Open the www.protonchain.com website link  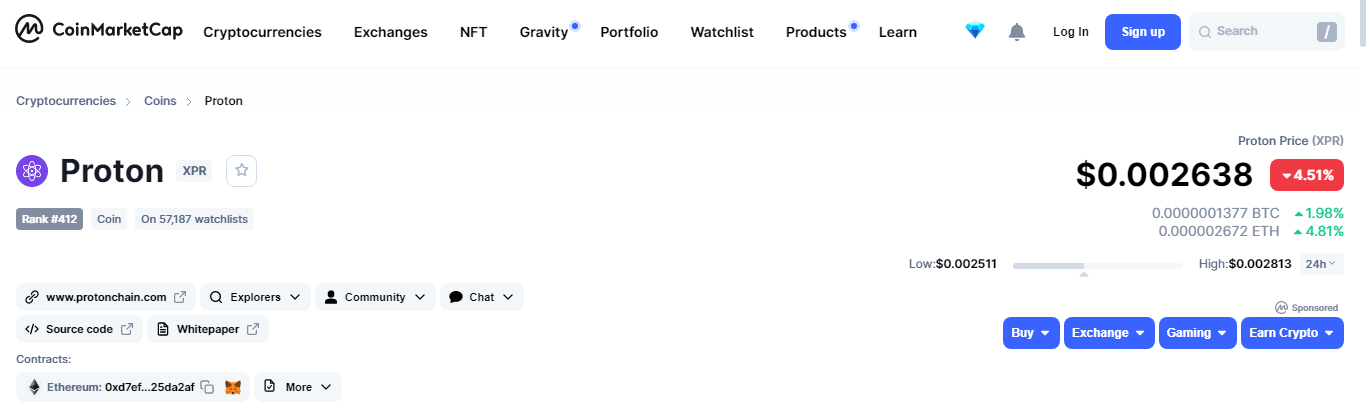(106, 297)
